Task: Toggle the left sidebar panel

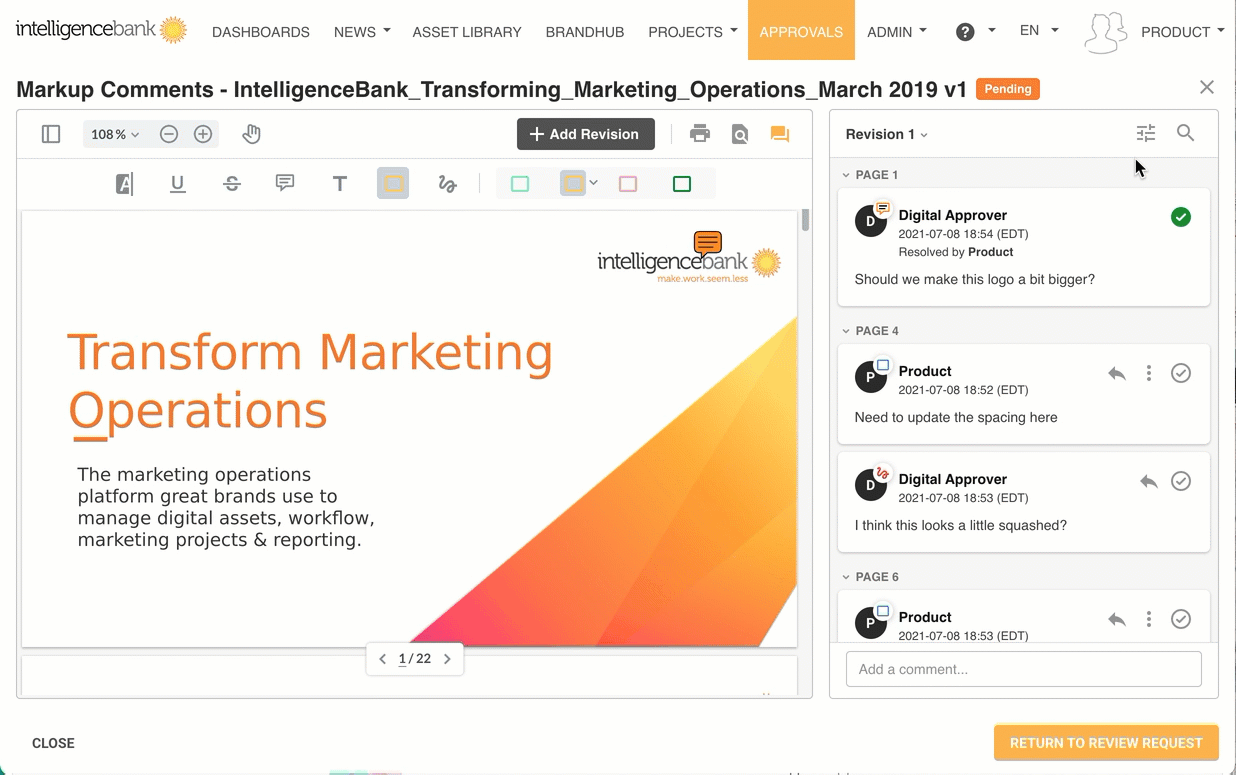Action: coord(51,134)
